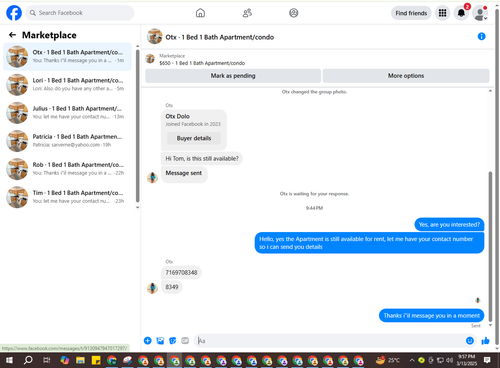Open the conversation header avatar
This screenshot has height=368, width=500.
tap(155, 36)
